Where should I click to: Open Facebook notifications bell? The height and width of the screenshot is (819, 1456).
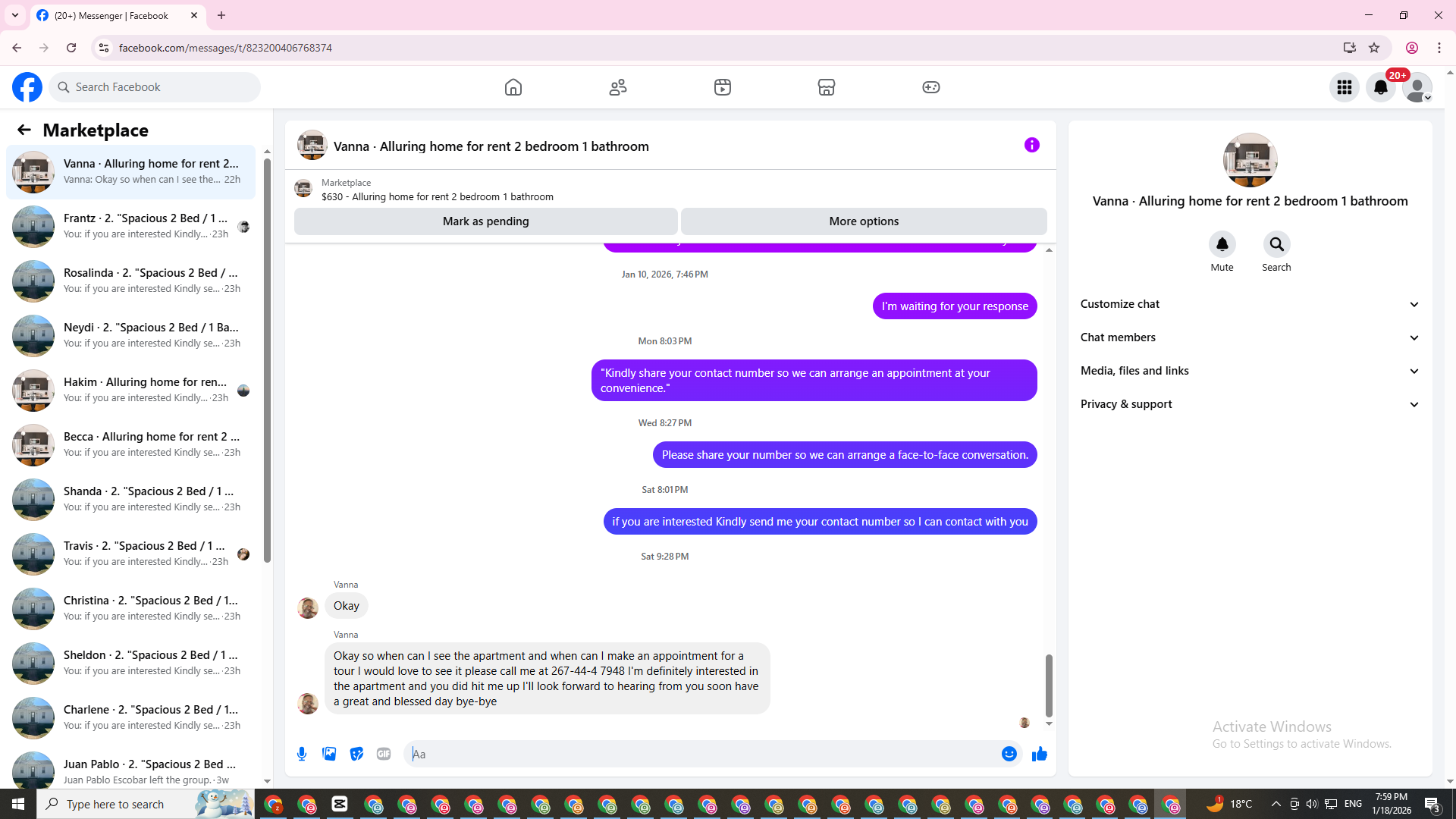coord(1380,87)
